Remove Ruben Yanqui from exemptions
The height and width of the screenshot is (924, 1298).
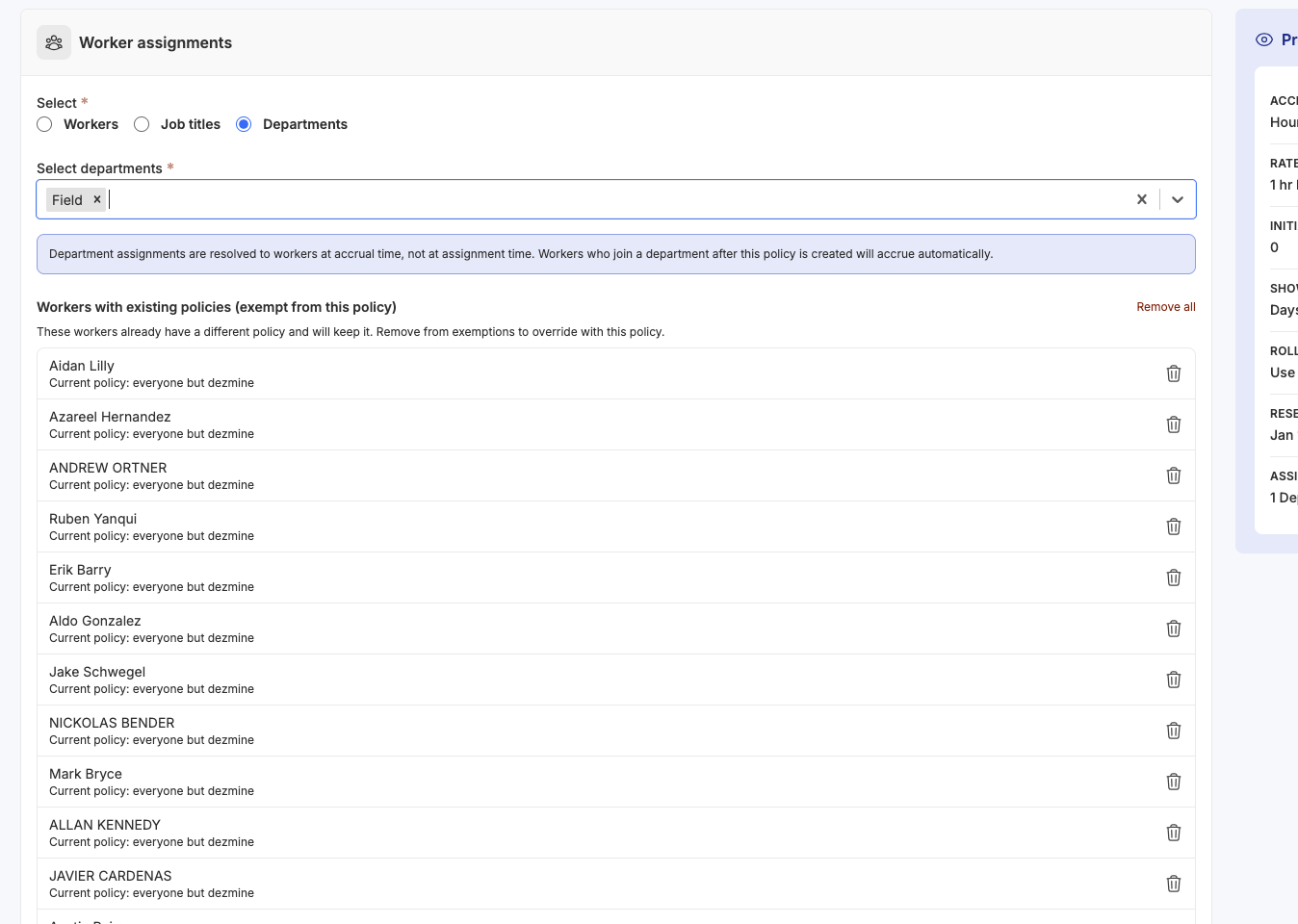point(1173,526)
